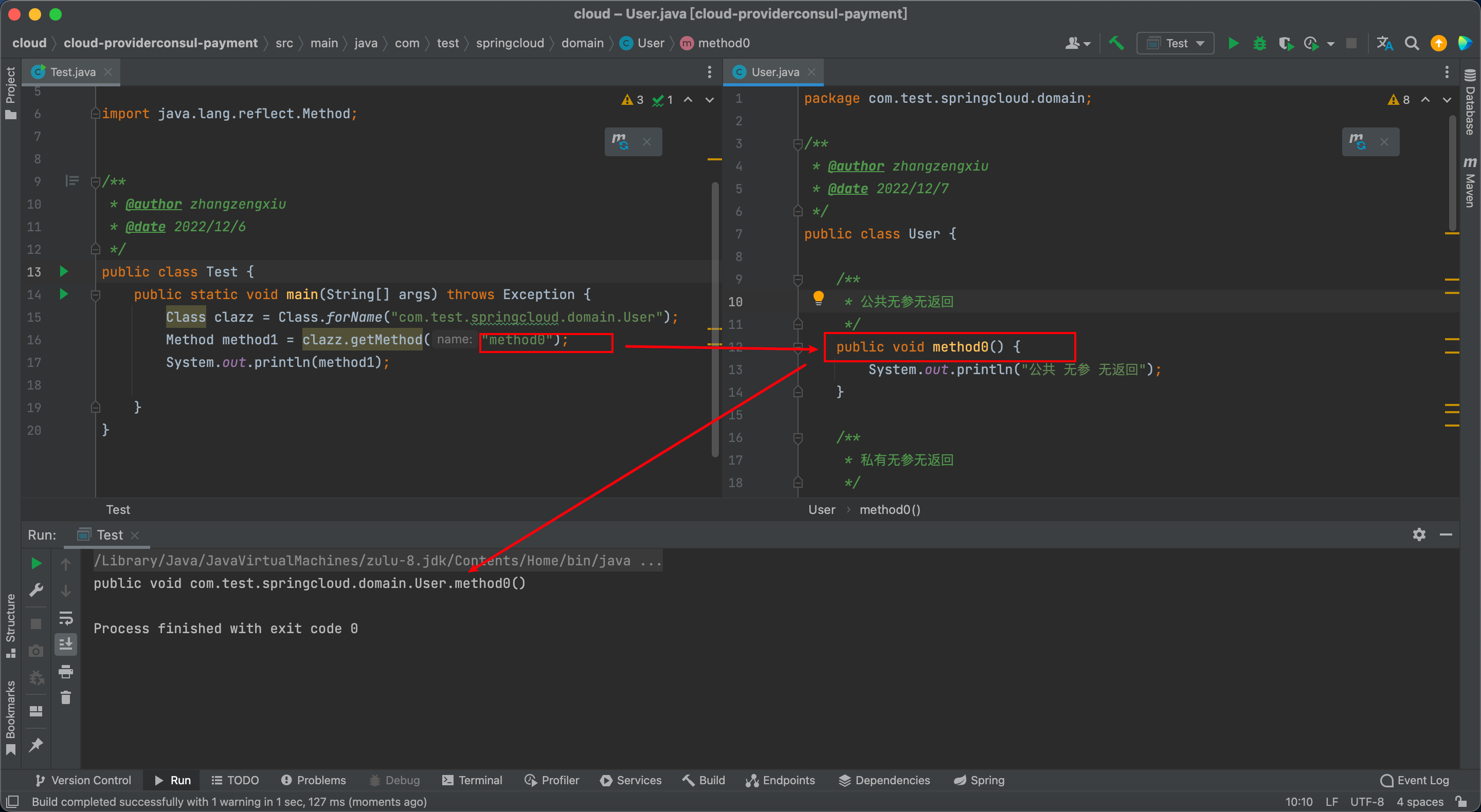The height and width of the screenshot is (812, 1481).
Task: Toggle the Database tool window sidebar
Action: pos(1470,102)
